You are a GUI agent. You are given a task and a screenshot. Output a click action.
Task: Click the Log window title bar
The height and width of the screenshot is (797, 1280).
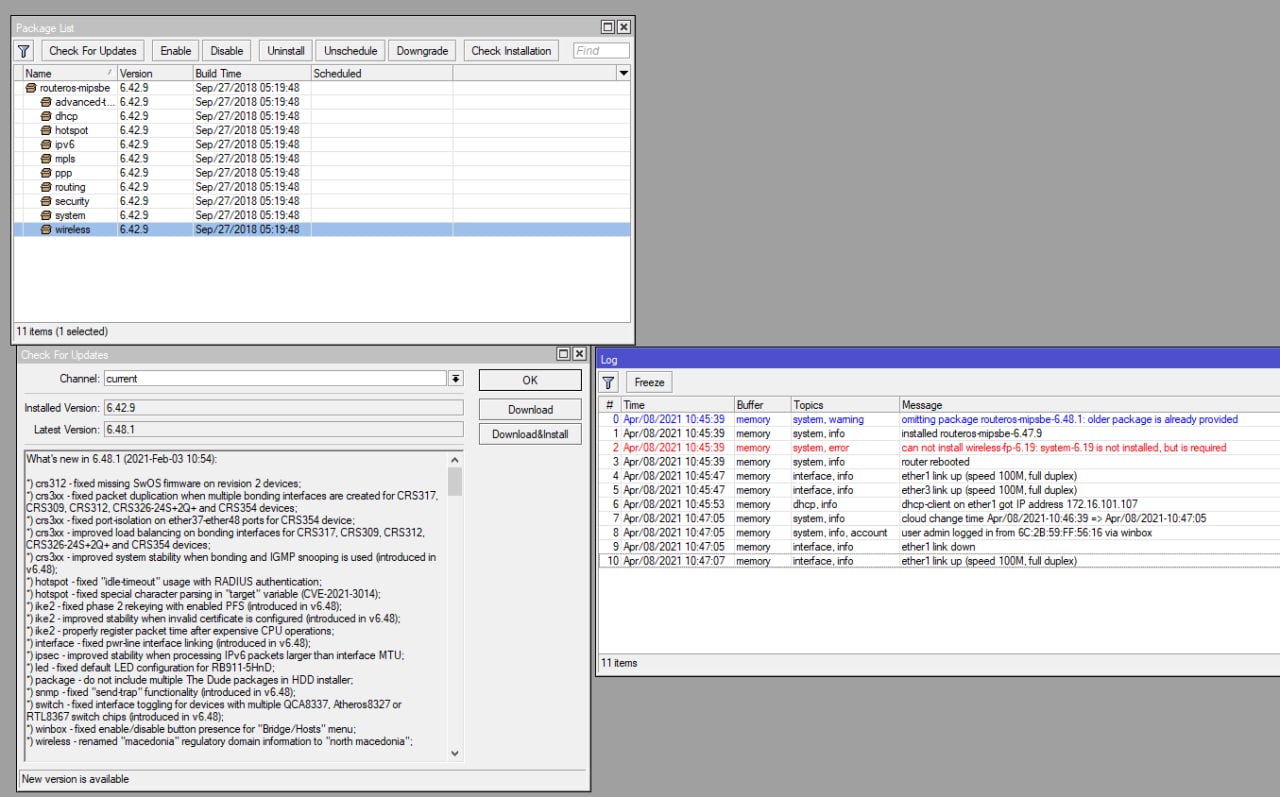pos(938,359)
